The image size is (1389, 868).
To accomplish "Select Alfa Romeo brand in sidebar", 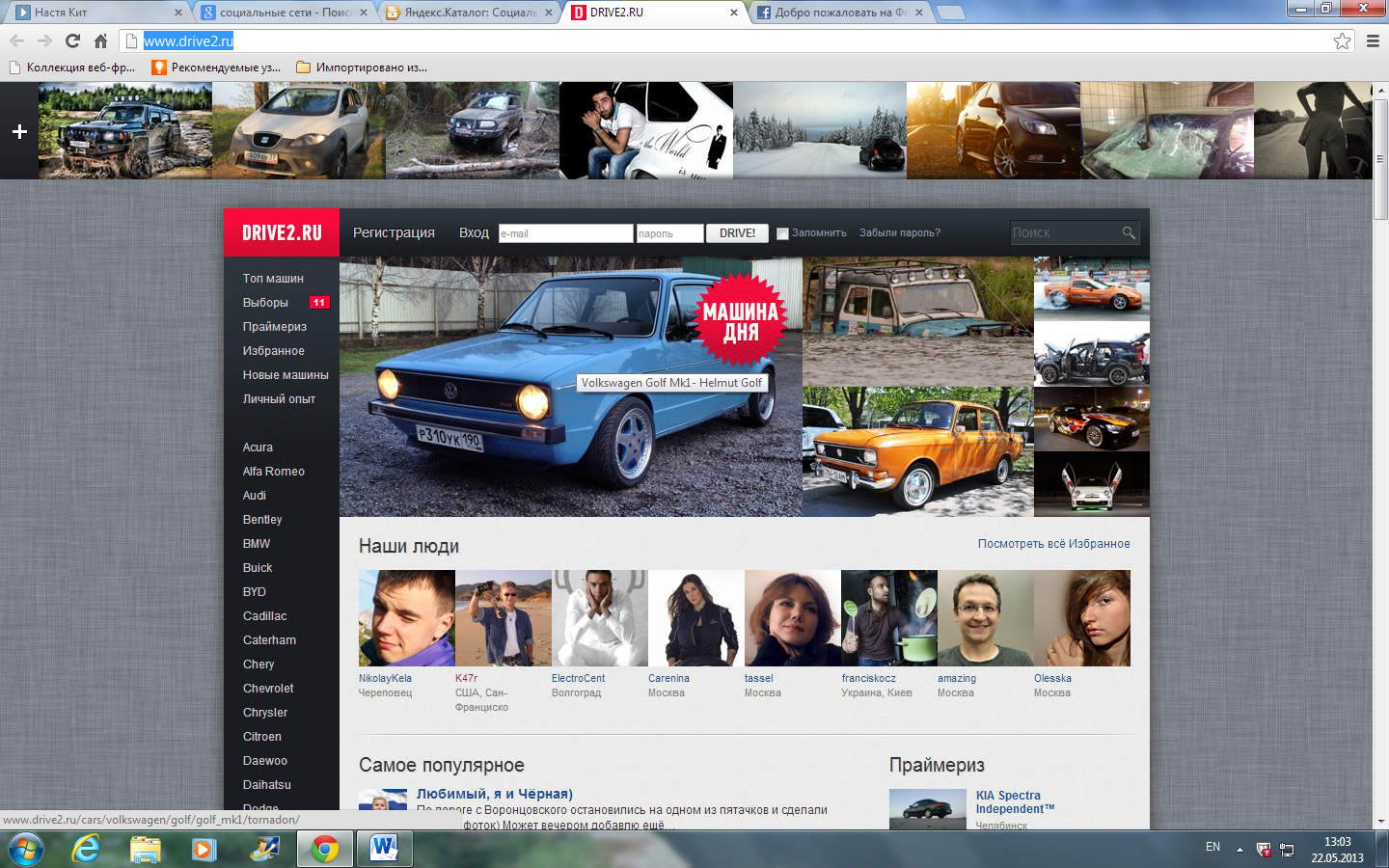I will 274,472.
